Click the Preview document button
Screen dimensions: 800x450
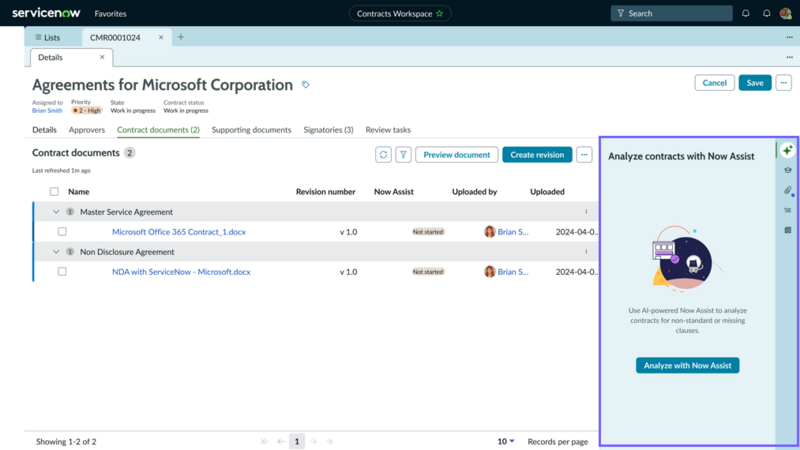point(457,155)
